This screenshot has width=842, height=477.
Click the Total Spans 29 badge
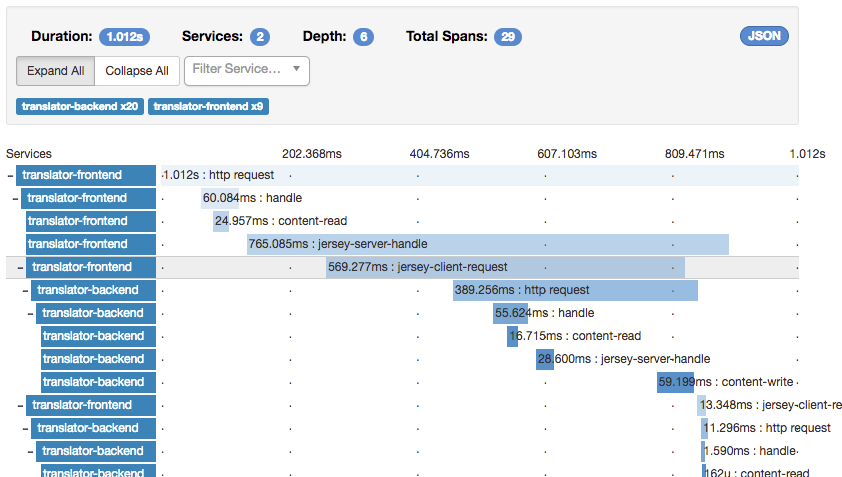(x=507, y=37)
